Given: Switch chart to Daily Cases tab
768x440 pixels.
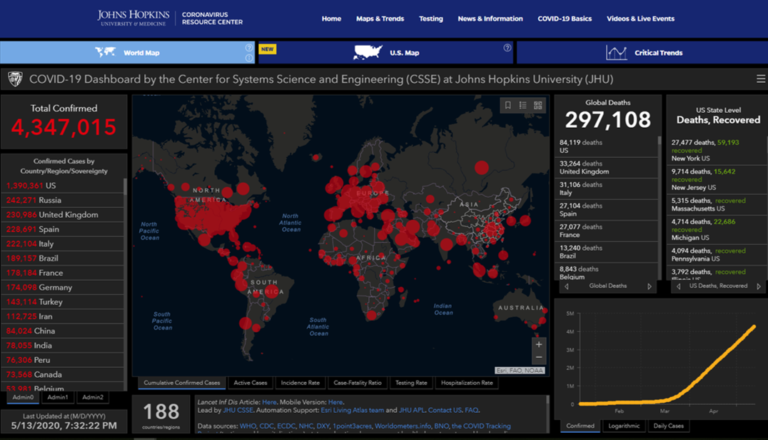Looking at the screenshot, I should (669, 426).
